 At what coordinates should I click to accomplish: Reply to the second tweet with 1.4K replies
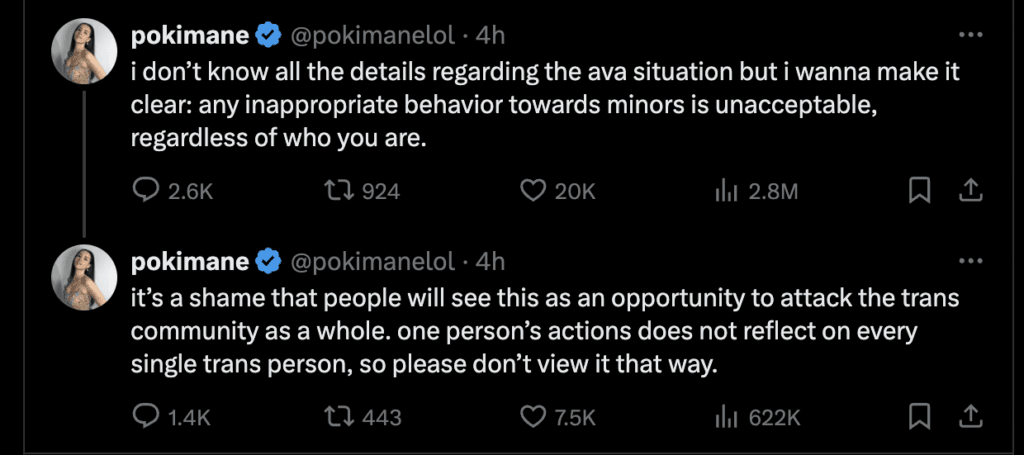[x=146, y=416]
